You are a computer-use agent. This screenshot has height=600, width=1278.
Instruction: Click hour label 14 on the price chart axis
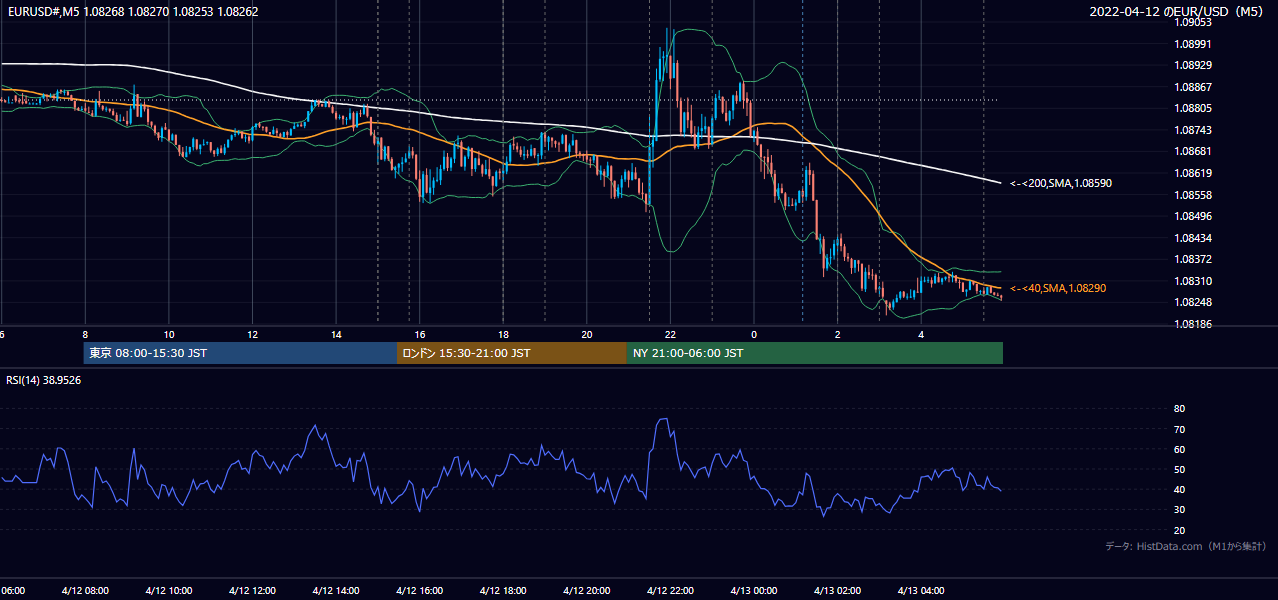(336, 334)
